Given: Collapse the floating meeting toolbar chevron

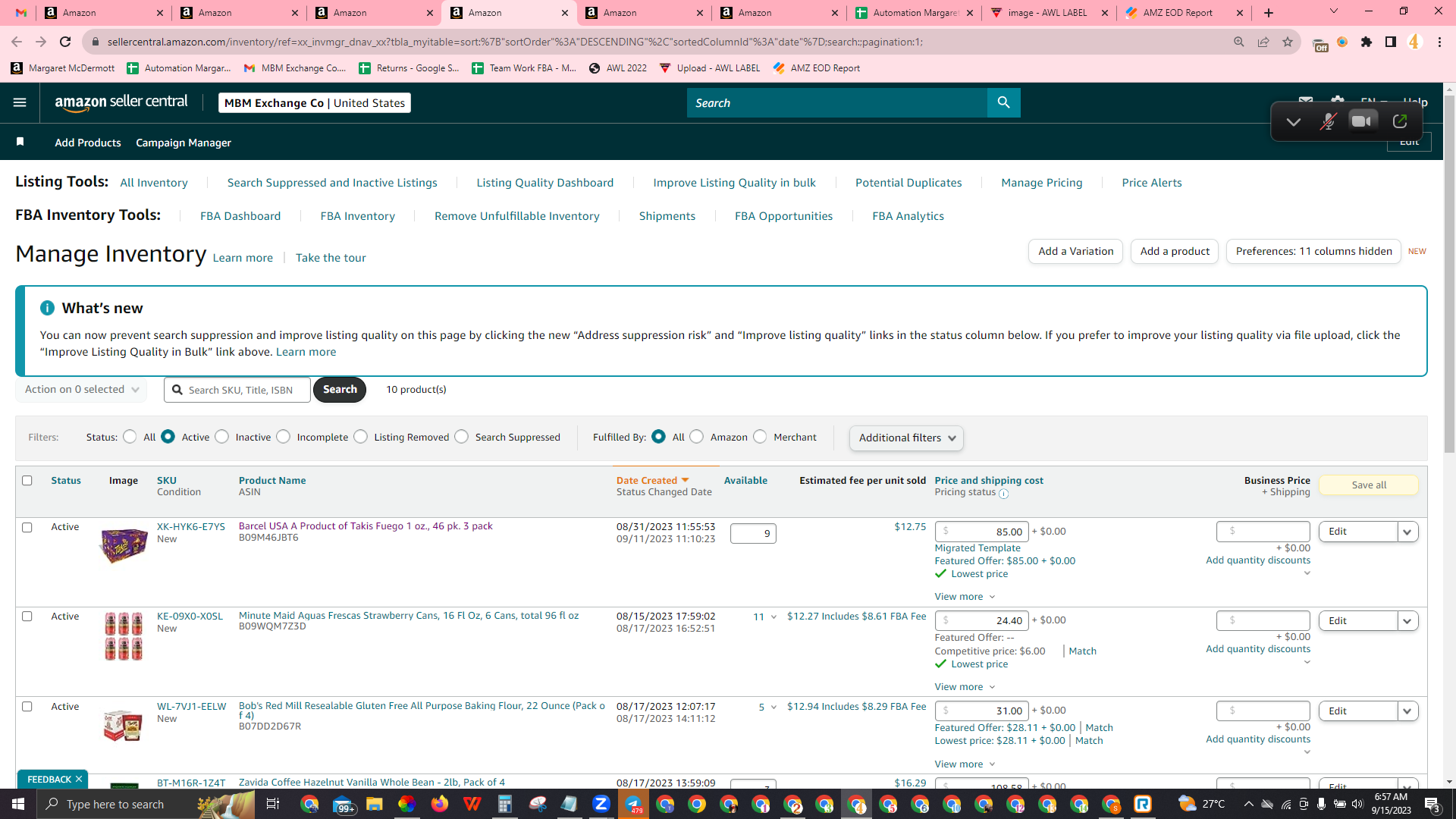Looking at the screenshot, I should click(x=1293, y=121).
